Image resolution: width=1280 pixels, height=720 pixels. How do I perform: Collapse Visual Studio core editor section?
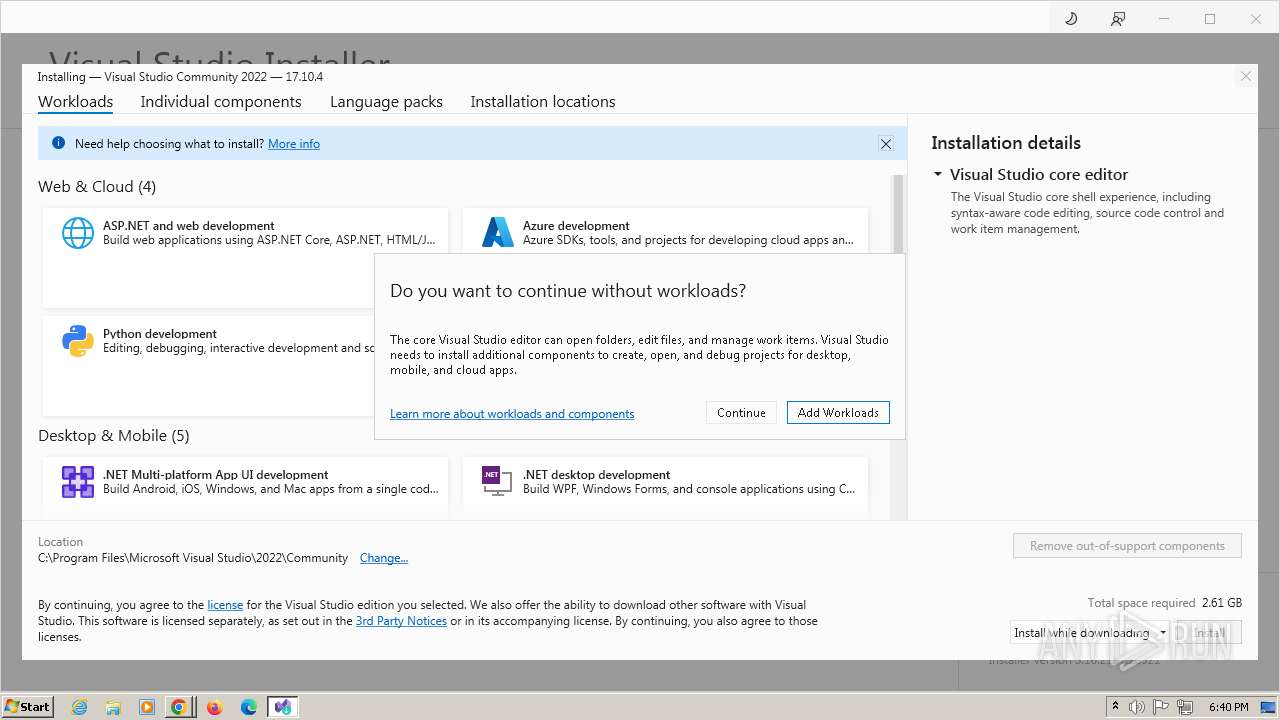[x=938, y=174]
